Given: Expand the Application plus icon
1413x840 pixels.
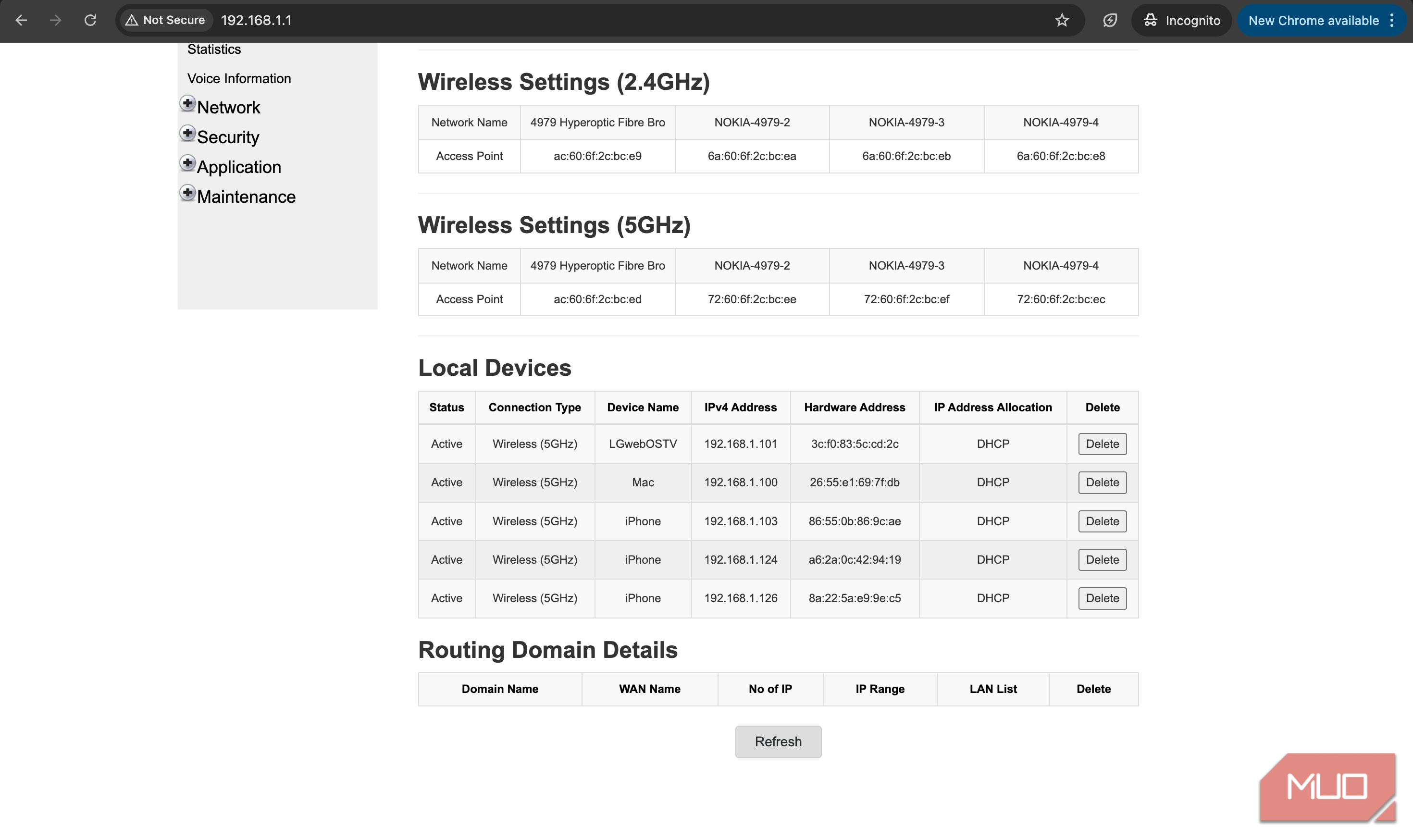Looking at the screenshot, I should pyautogui.click(x=187, y=163).
